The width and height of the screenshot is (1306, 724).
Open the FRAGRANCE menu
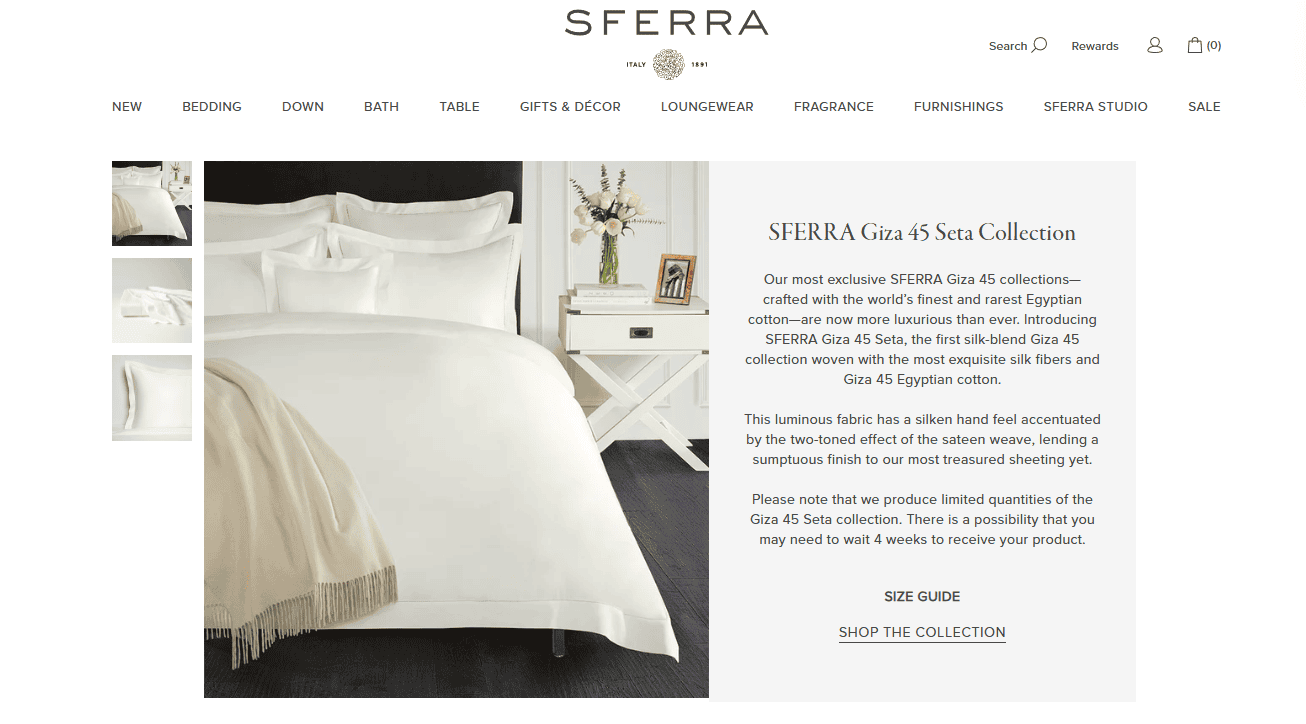coord(834,107)
